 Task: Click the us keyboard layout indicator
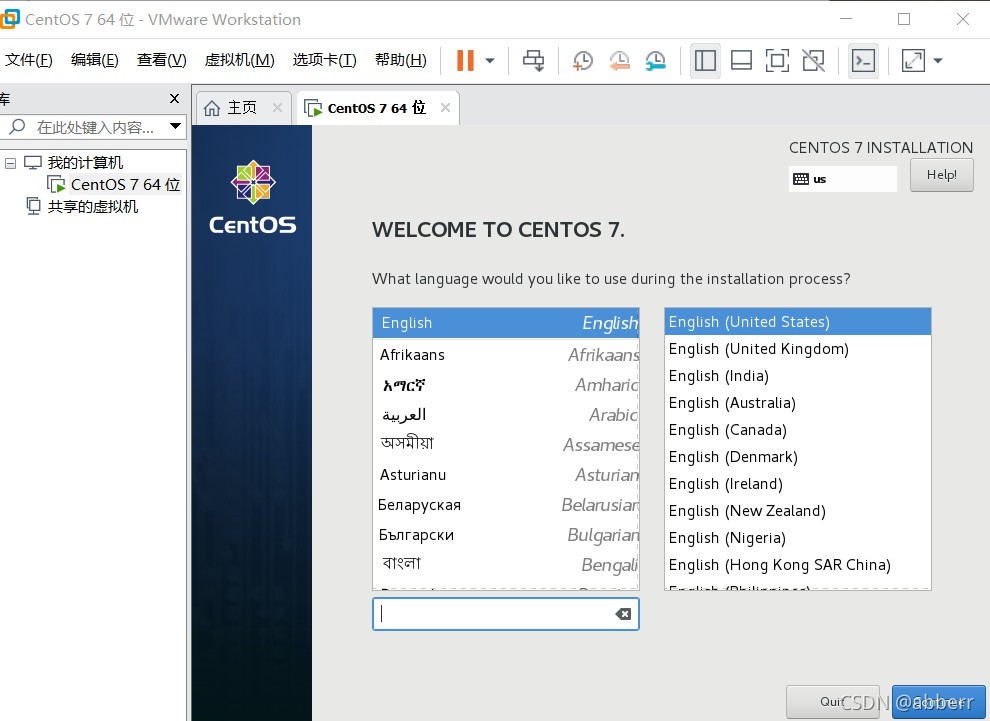(842, 179)
